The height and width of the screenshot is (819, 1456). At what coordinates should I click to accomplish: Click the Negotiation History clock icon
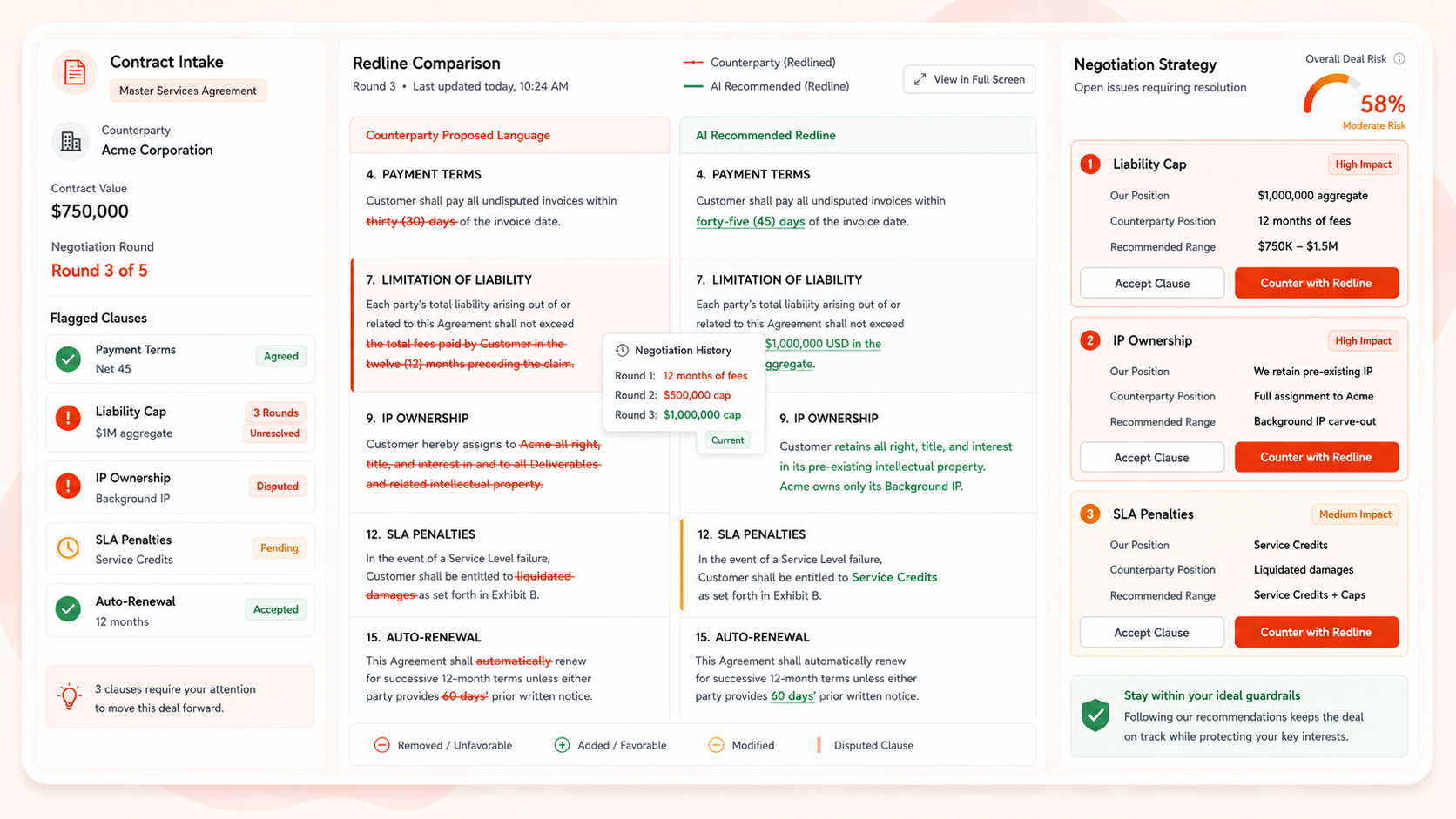point(622,350)
